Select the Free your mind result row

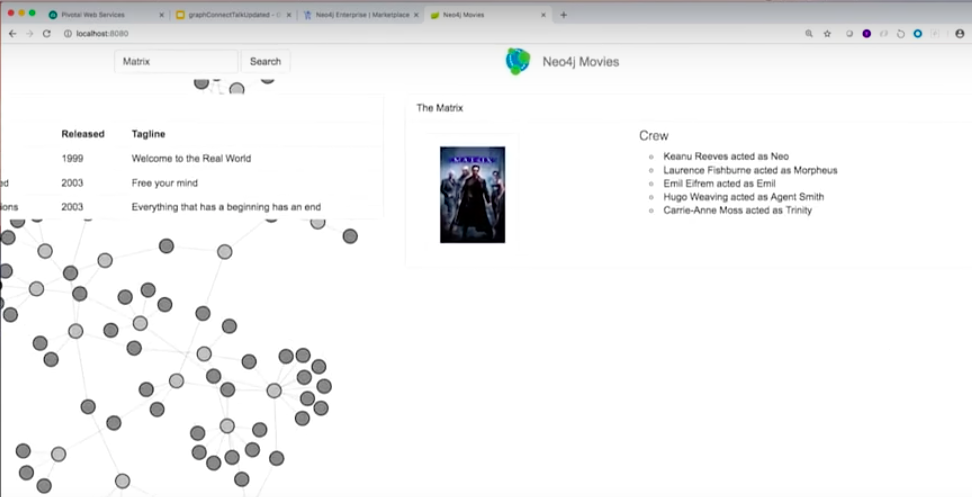point(191,183)
